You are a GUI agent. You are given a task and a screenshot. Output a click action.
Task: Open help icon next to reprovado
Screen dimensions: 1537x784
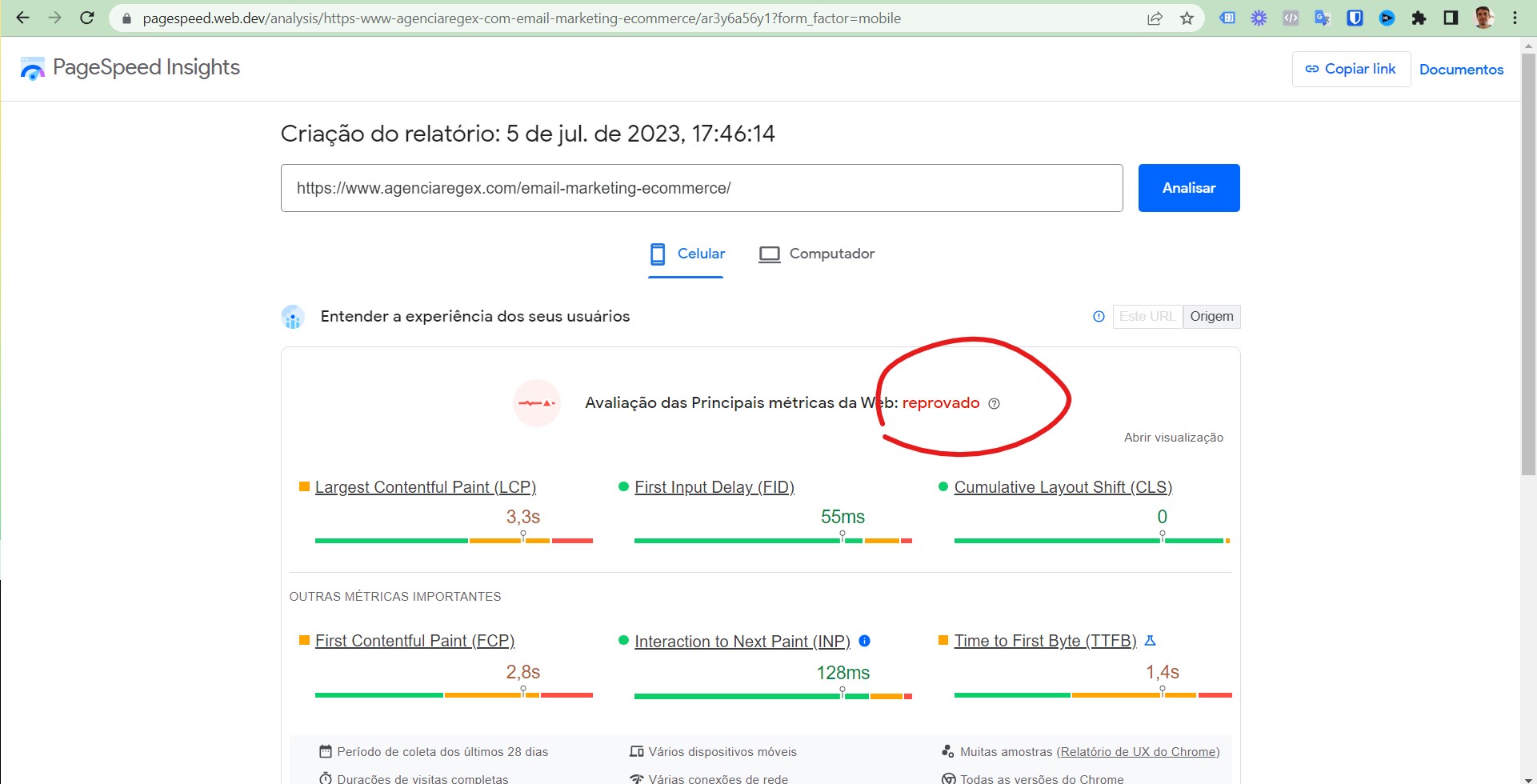[x=994, y=403]
